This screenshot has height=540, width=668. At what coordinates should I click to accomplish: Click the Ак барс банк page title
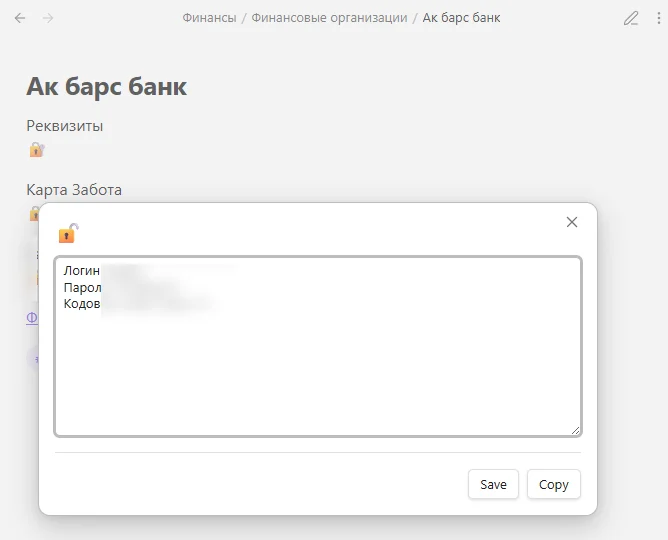(x=107, y=86)
